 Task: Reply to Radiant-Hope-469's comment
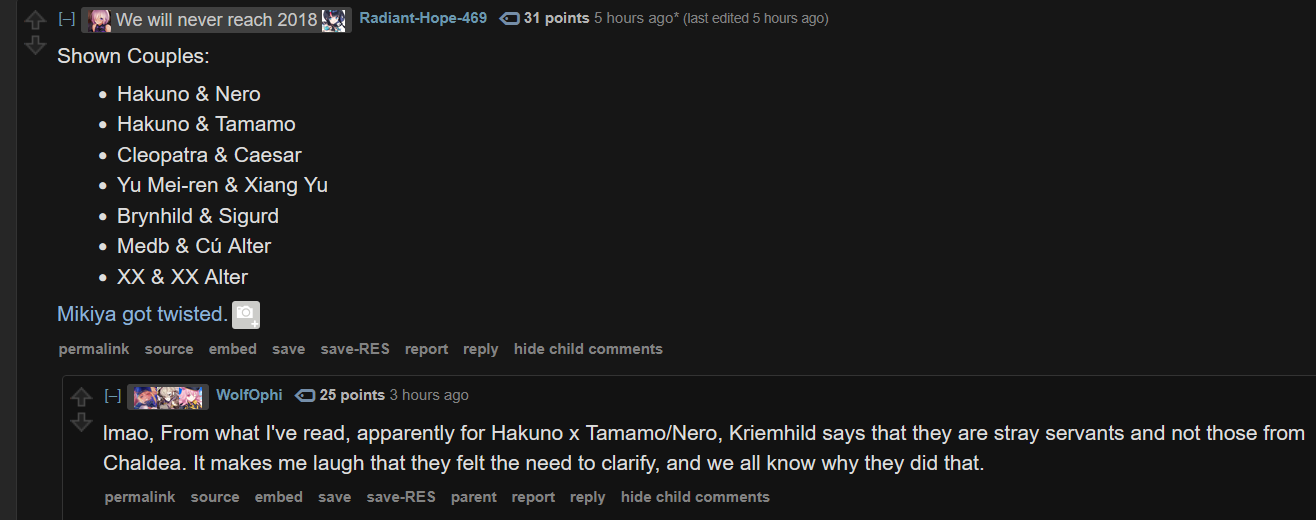point(480,349)
